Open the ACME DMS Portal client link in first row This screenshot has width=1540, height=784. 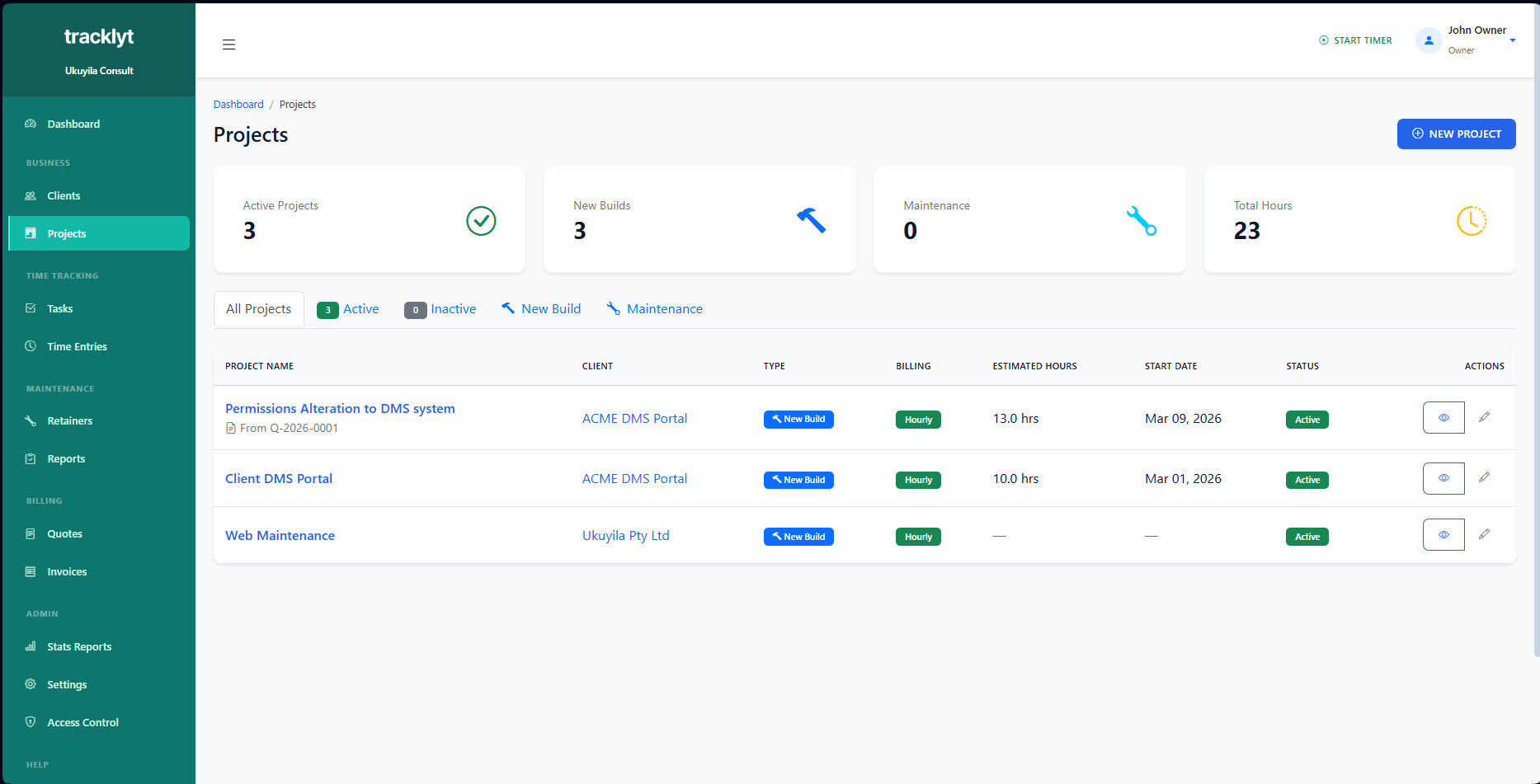tap(634, 419)
